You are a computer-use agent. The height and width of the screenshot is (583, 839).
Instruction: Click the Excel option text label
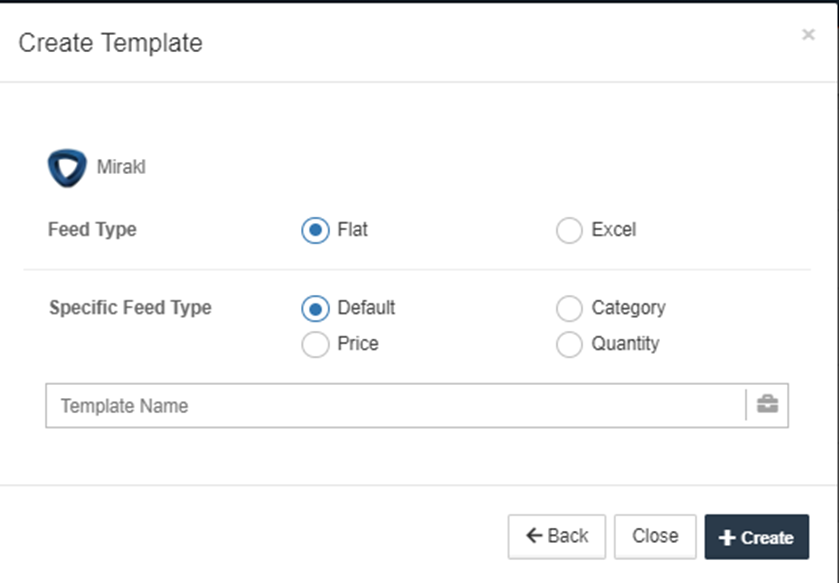[x=613, y=229]
